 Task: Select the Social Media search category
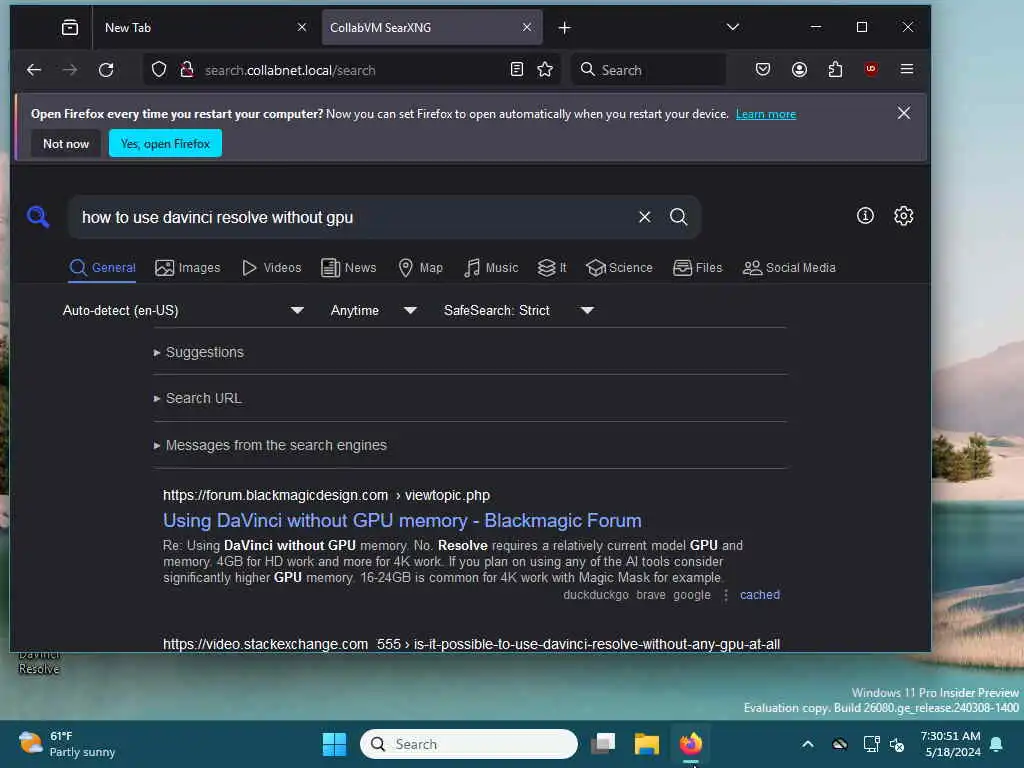click(x=789, y=268)
